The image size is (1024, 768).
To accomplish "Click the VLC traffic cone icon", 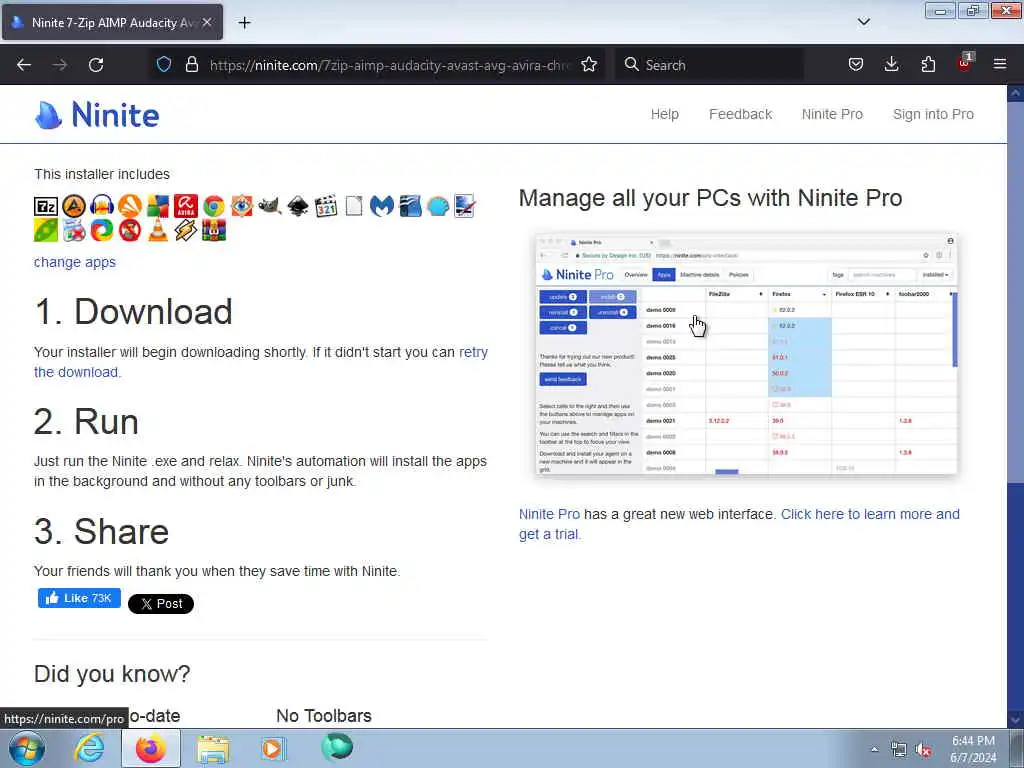I will pyautogui.click(x=157, y=231).
